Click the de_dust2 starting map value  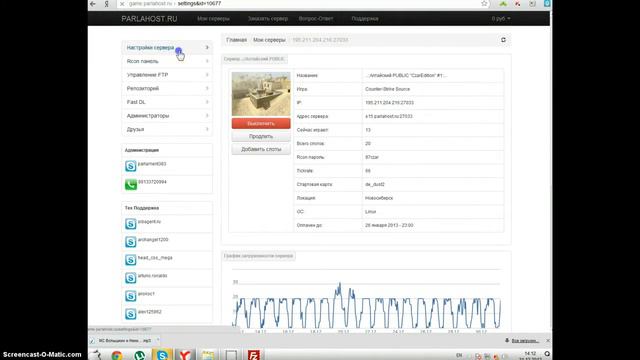click(x=375, y=184)
